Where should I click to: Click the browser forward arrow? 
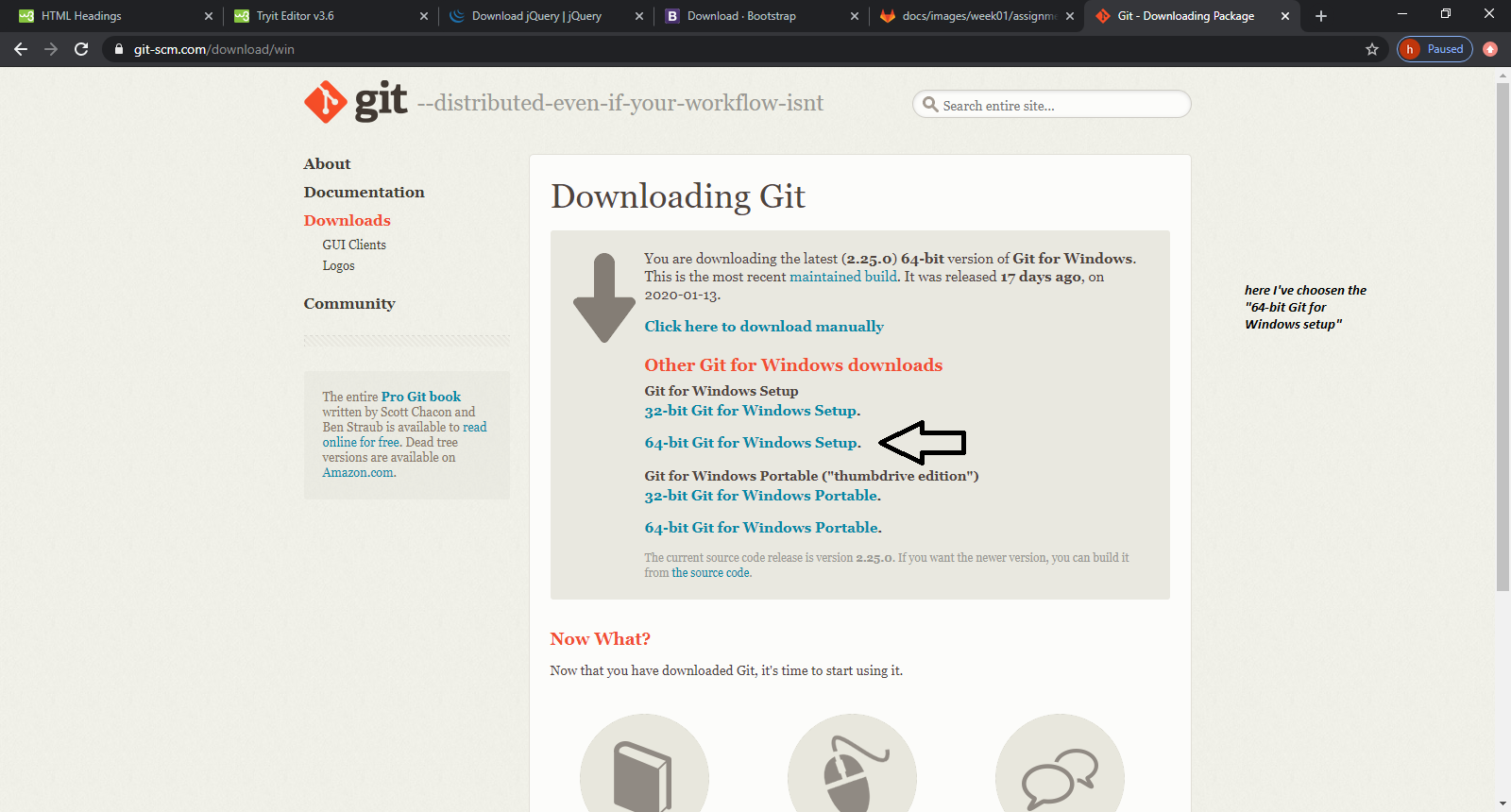[51, 49]
